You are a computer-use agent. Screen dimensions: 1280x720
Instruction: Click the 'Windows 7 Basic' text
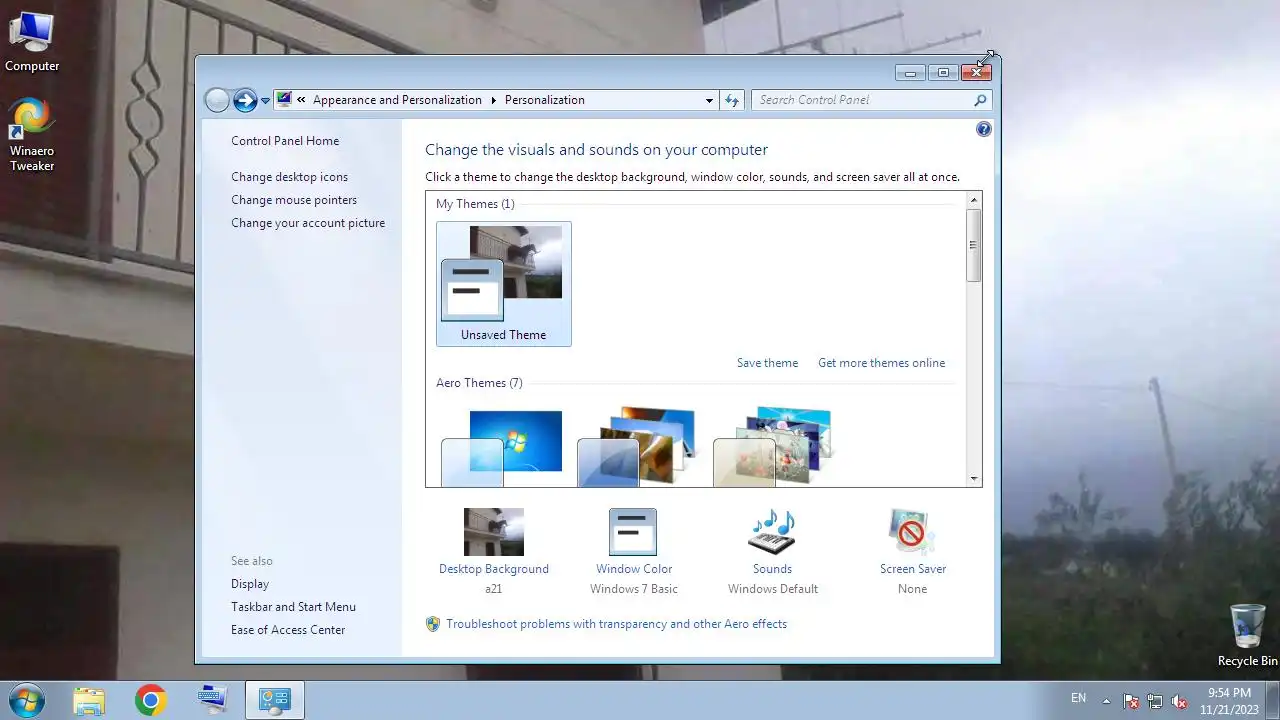pyautogui.click(x=634, y=589)
